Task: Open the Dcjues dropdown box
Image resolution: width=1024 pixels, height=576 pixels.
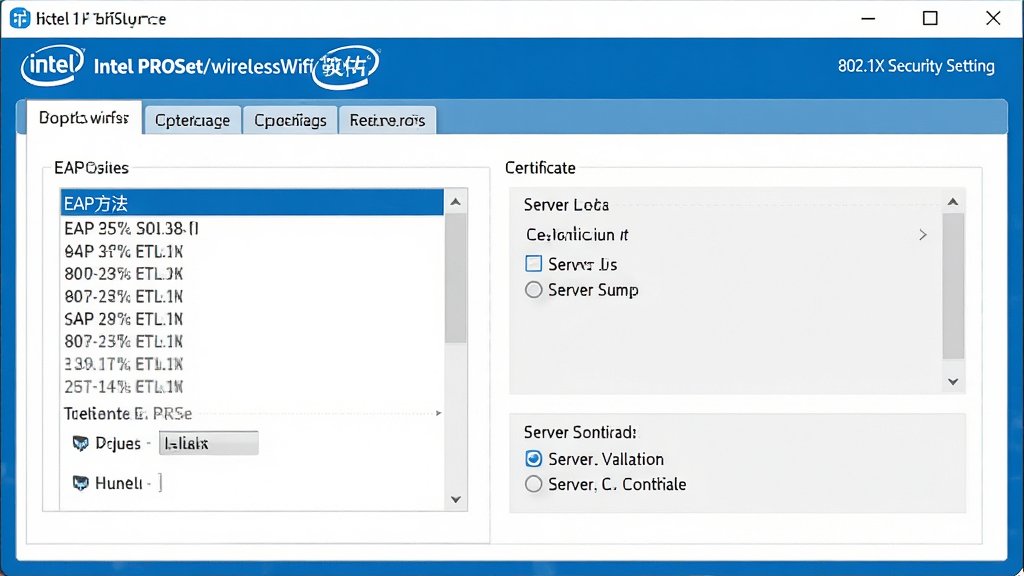Action: click(209, 443)
